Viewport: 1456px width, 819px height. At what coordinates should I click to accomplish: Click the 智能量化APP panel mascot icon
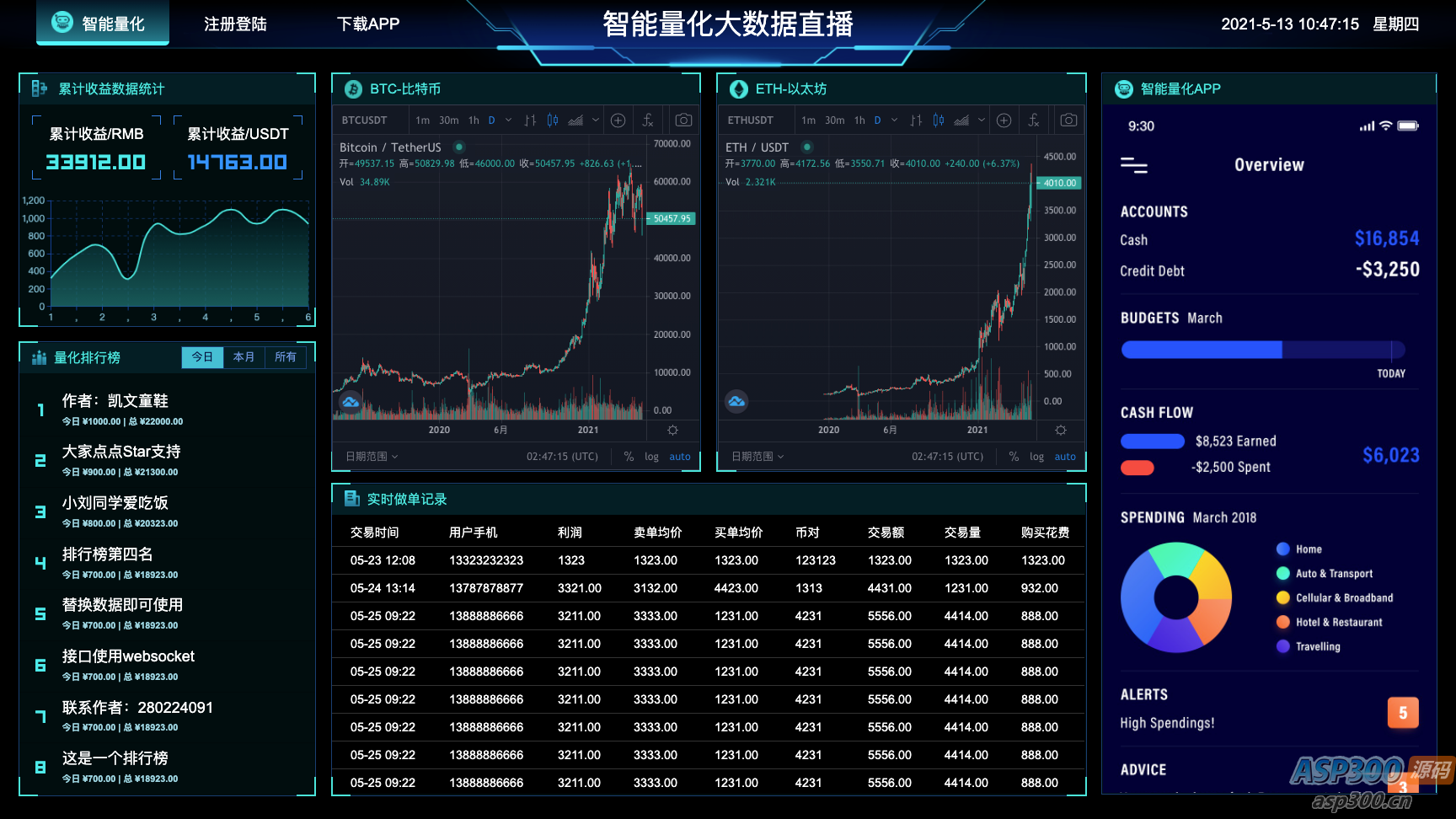point(1124,89)
